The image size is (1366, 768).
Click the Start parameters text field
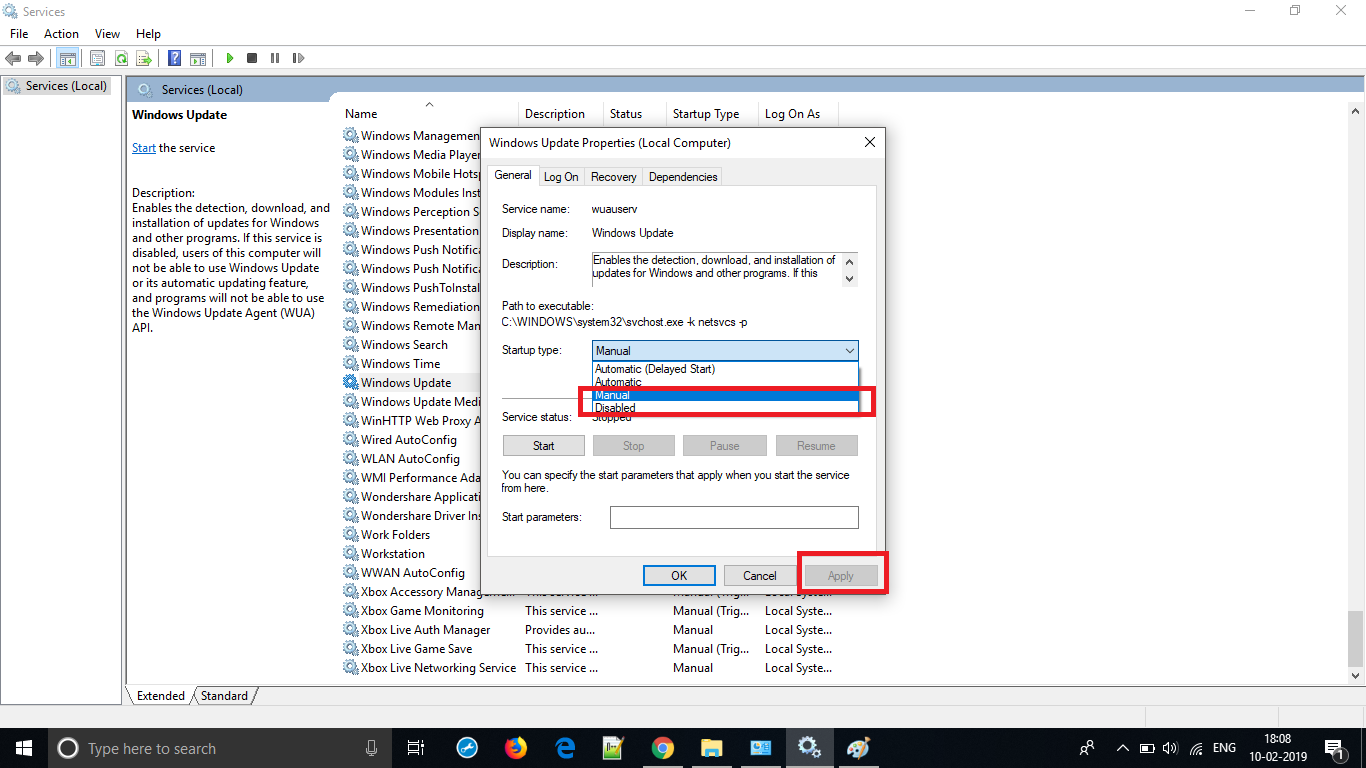click(x=734, y=517)
